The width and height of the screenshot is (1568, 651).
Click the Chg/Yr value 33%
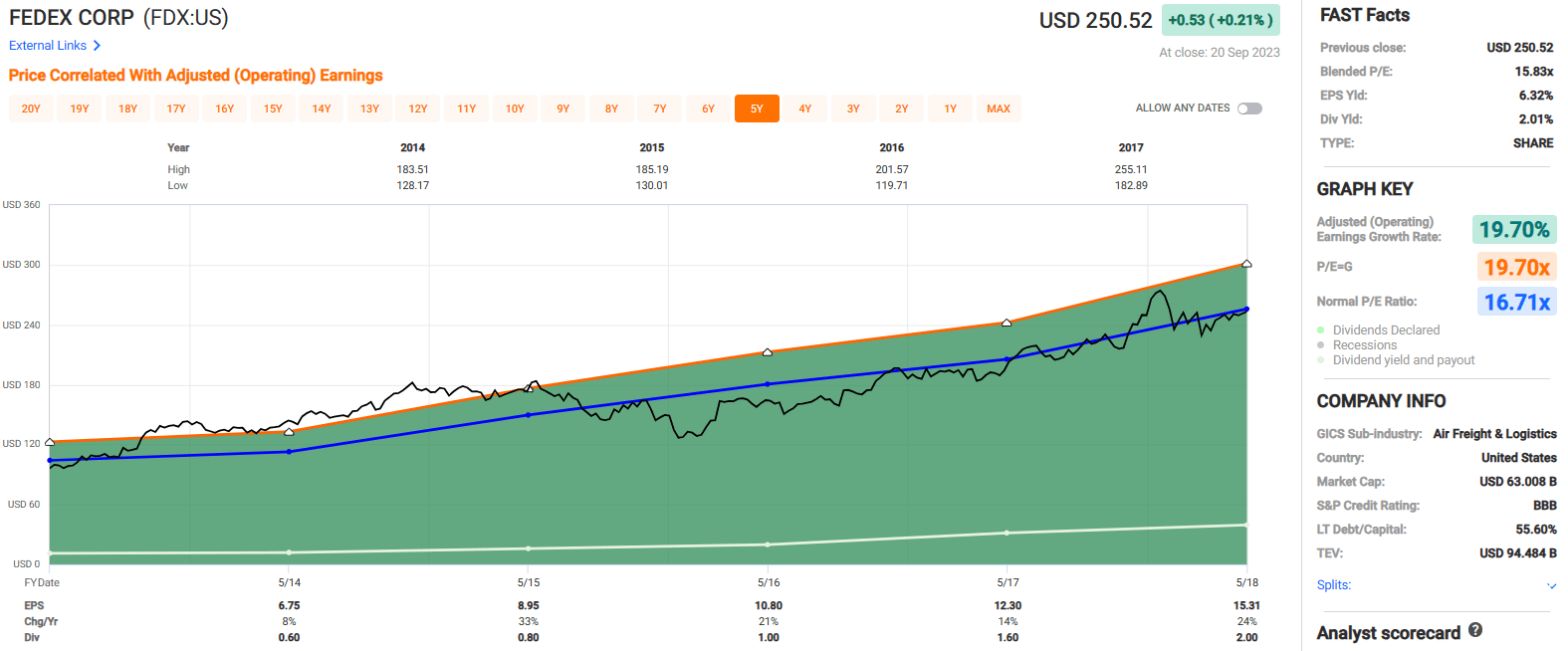click(529, 621)
